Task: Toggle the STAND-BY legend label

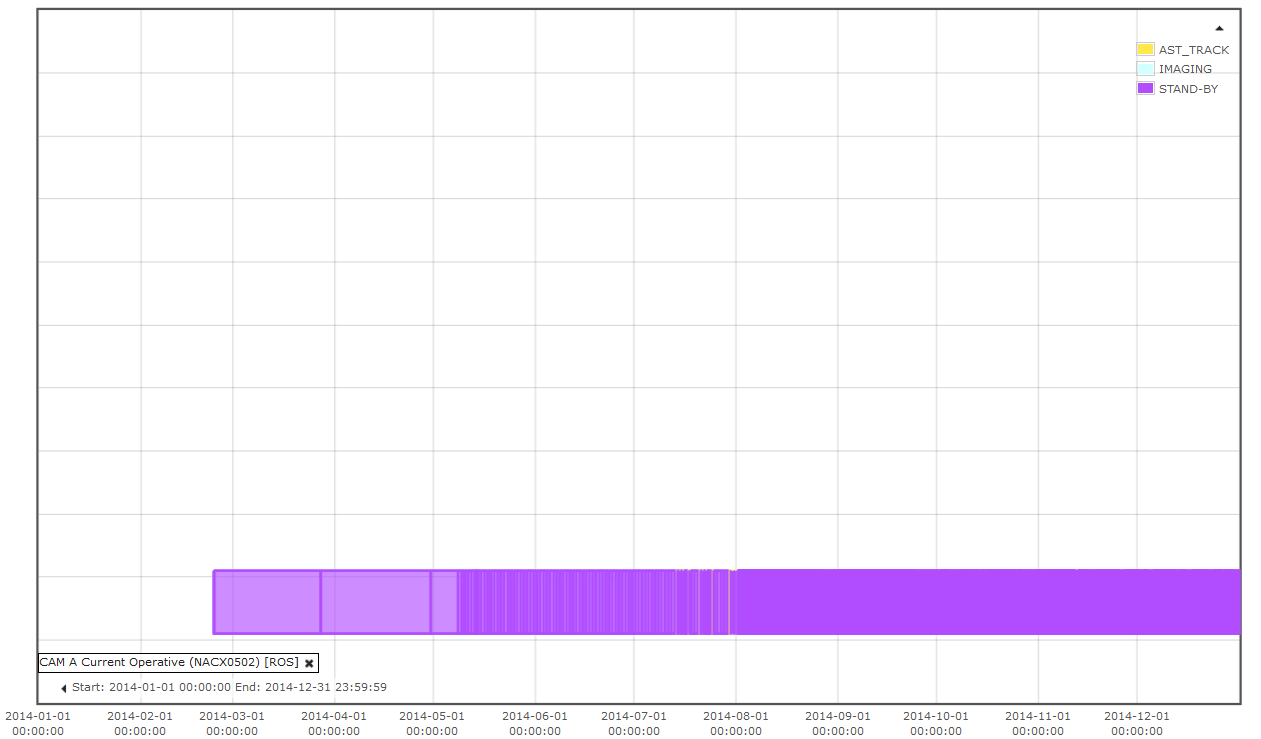Action: (1188, 89)
